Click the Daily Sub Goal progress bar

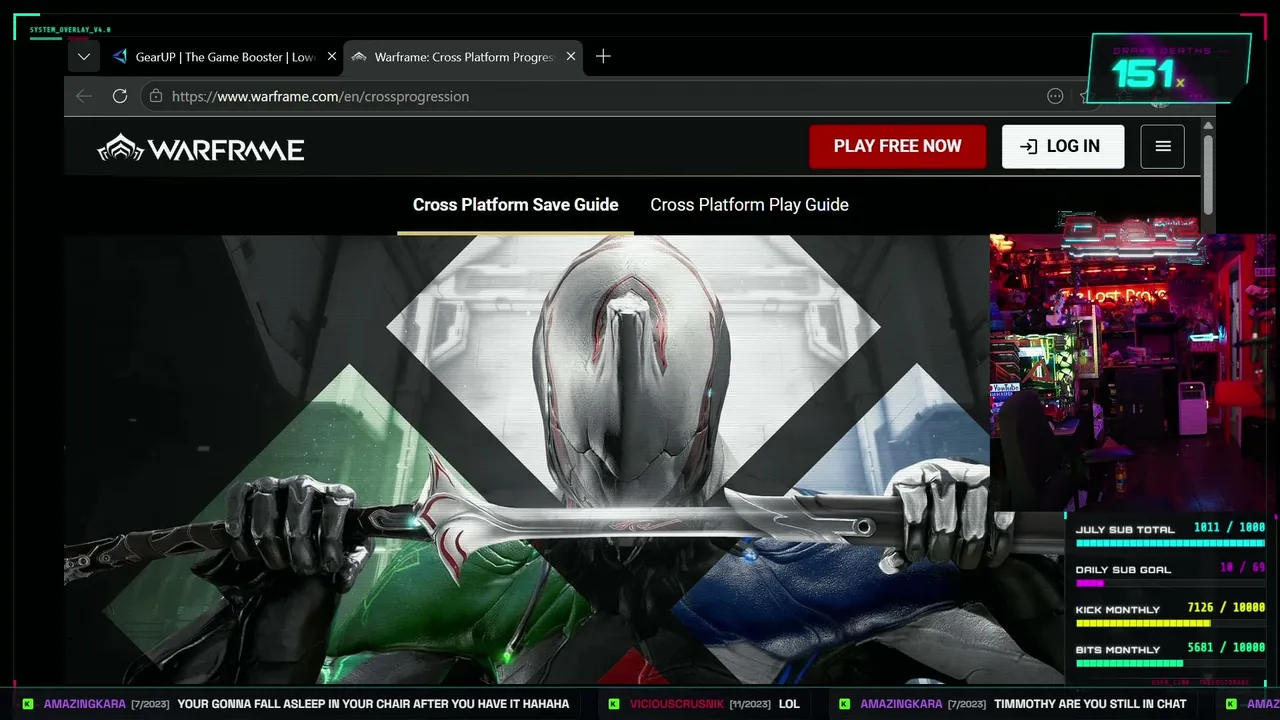coord(1170,583)
